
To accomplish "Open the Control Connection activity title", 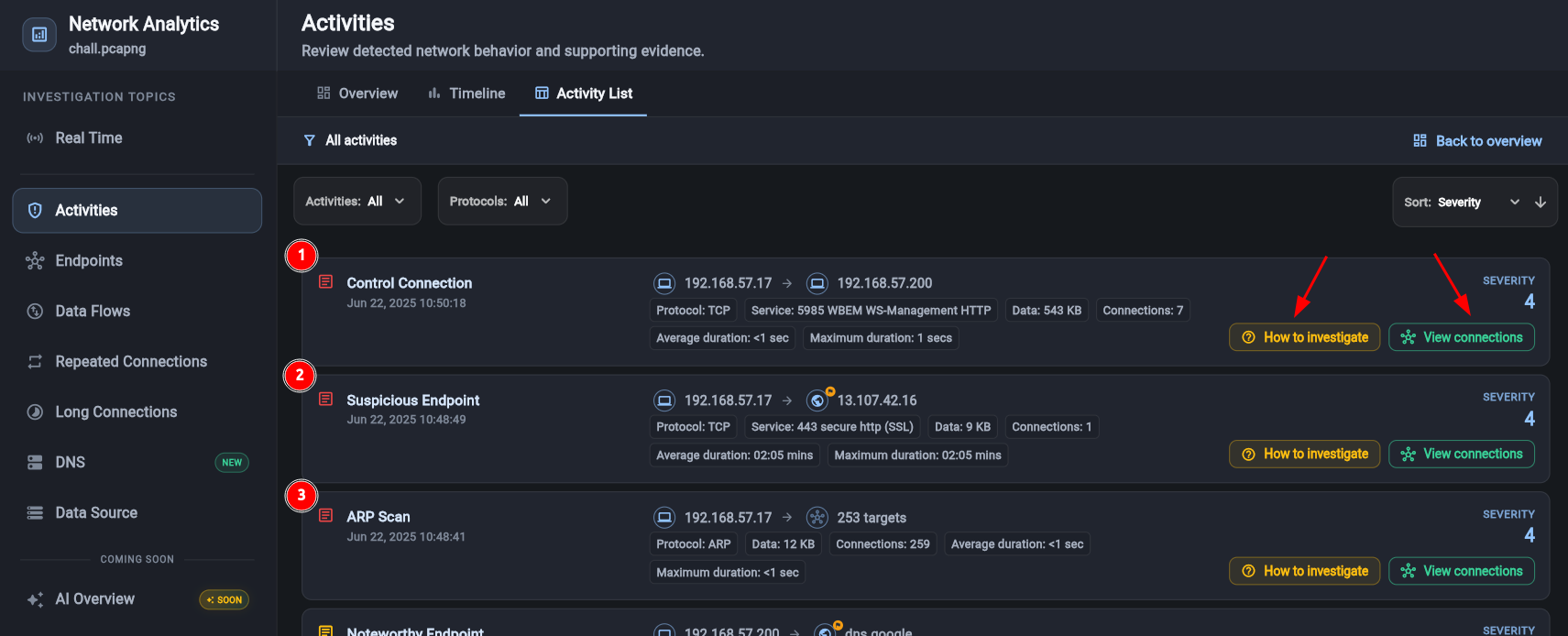I will [x=410, y=283].
